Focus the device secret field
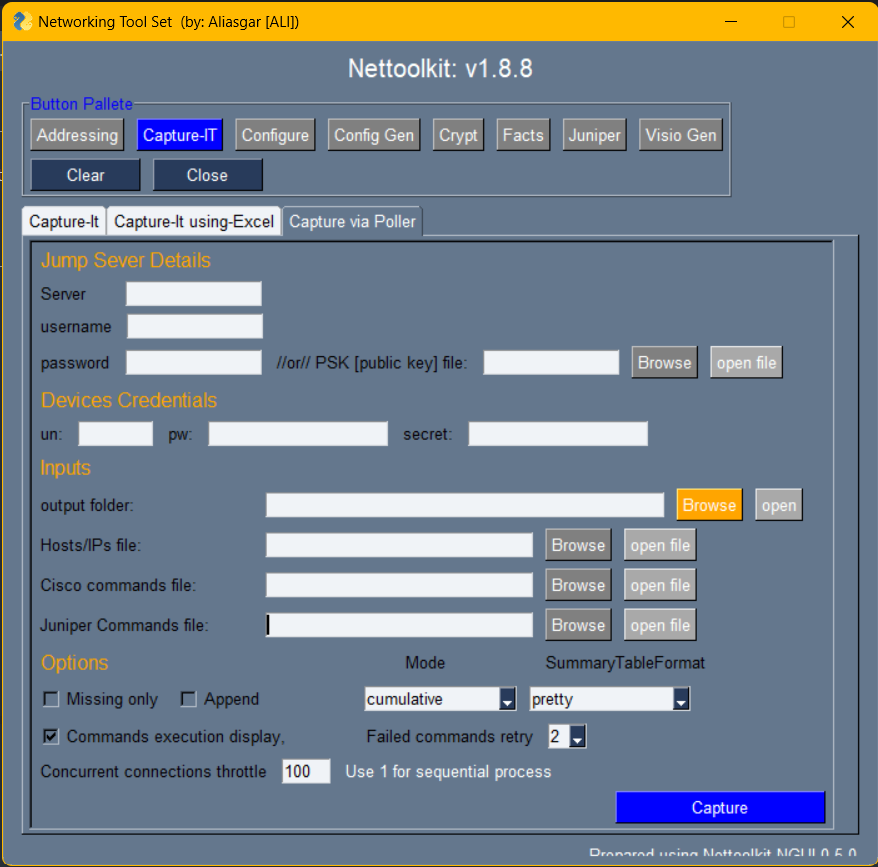Image resolution: width=878 pixels, height=867 pixels. (558, 434)
